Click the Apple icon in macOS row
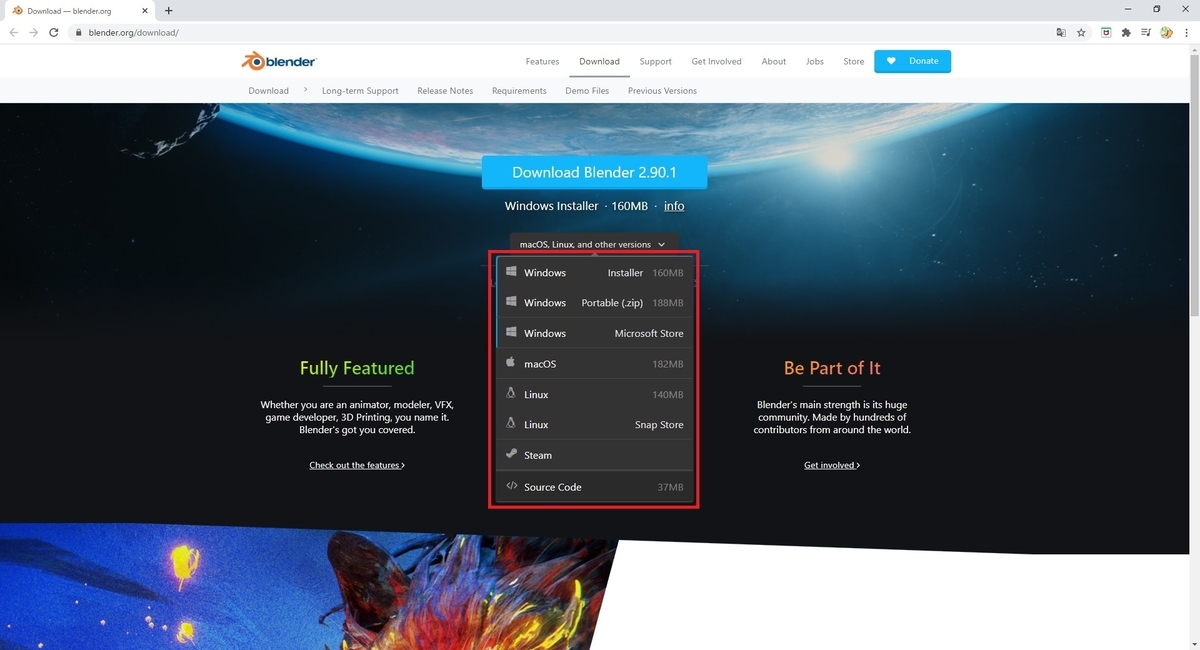 pyautogui.click(x=511, y=363)
